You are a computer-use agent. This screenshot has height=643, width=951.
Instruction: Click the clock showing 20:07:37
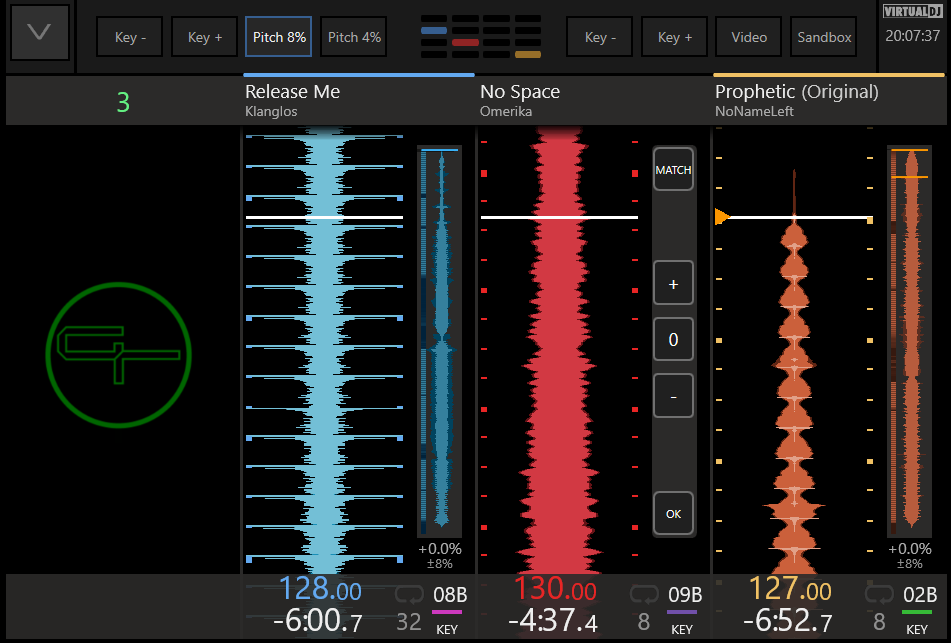point(913,36)
